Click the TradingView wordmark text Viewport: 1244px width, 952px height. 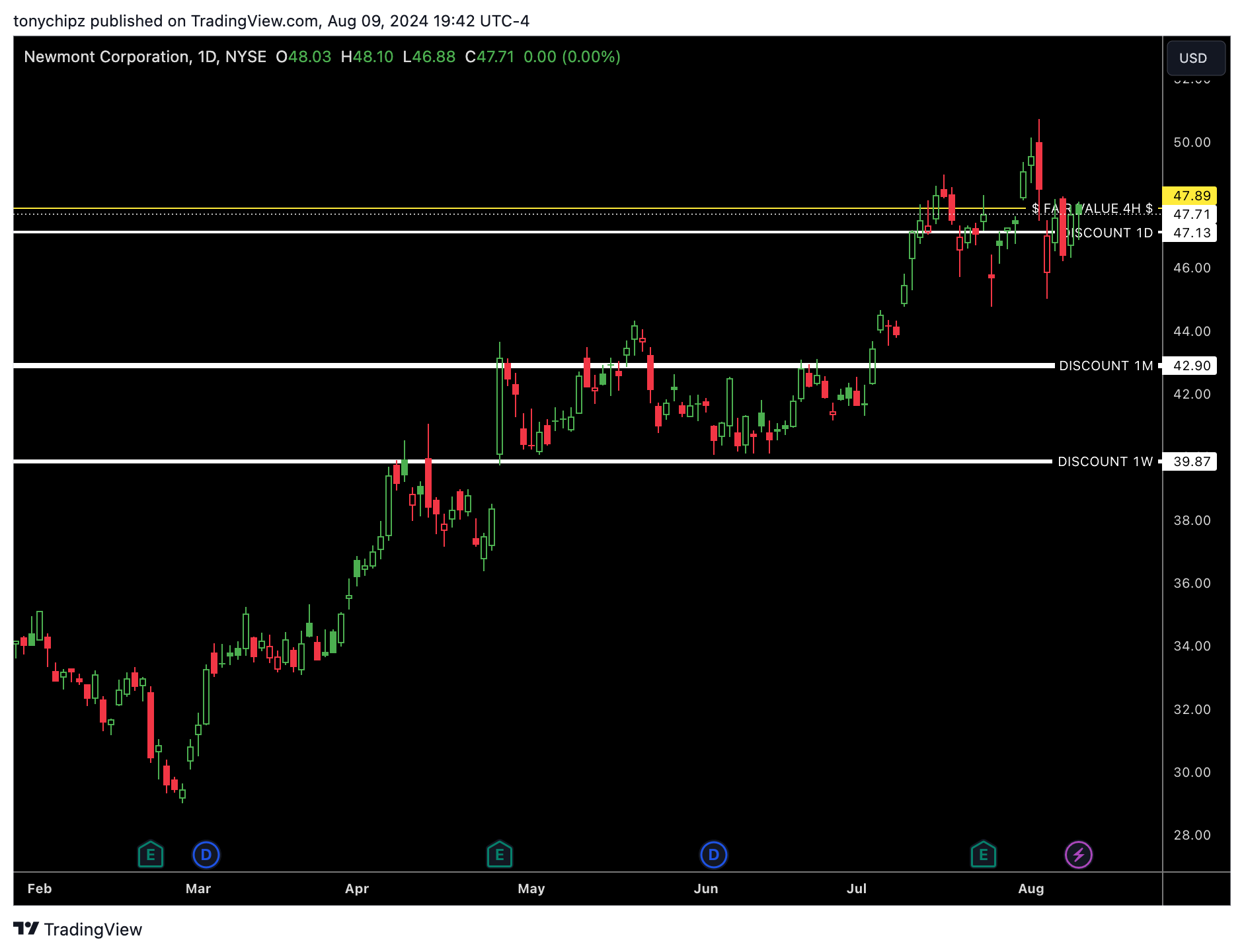[93, 930]
